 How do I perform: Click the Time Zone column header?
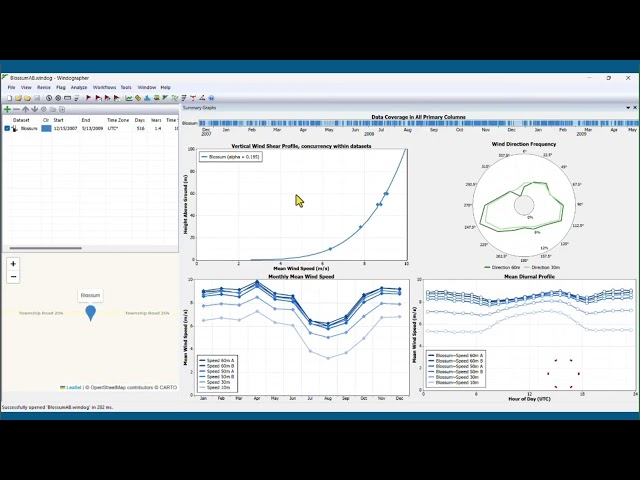[x=118, y=120]
